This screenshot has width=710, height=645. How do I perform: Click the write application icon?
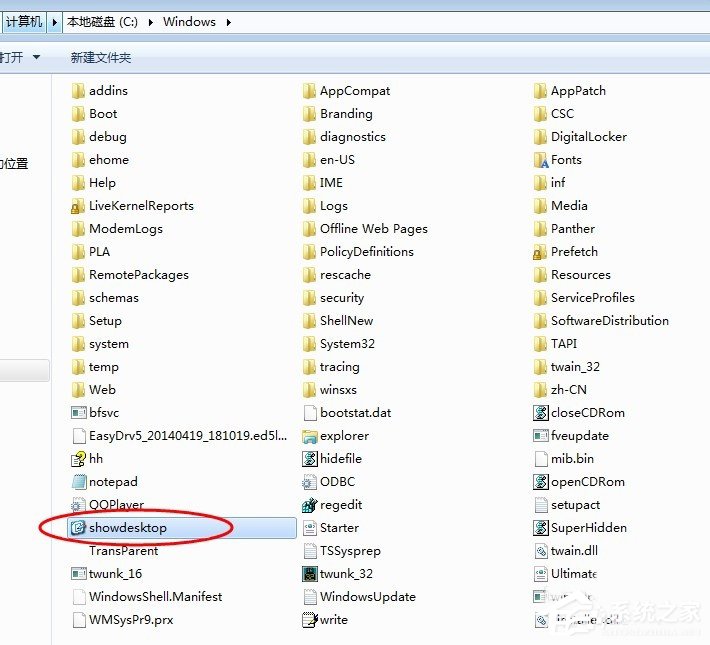click(310, 620)
